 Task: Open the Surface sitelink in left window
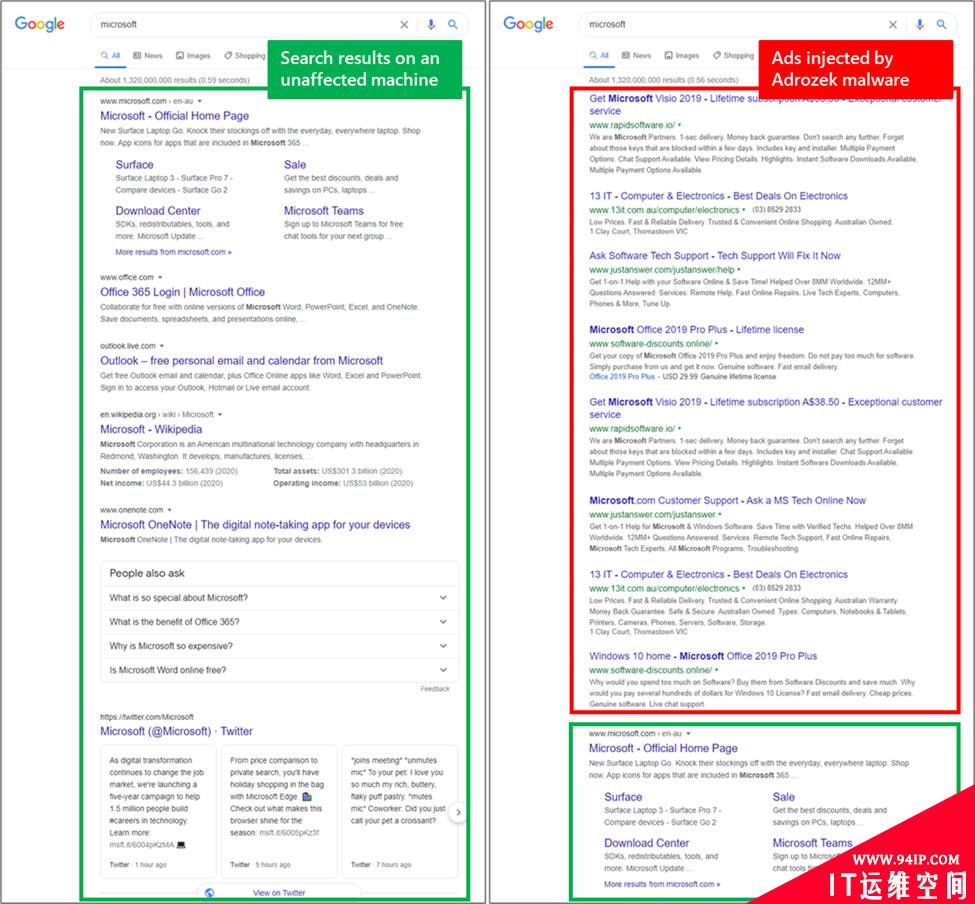(134, 165)
